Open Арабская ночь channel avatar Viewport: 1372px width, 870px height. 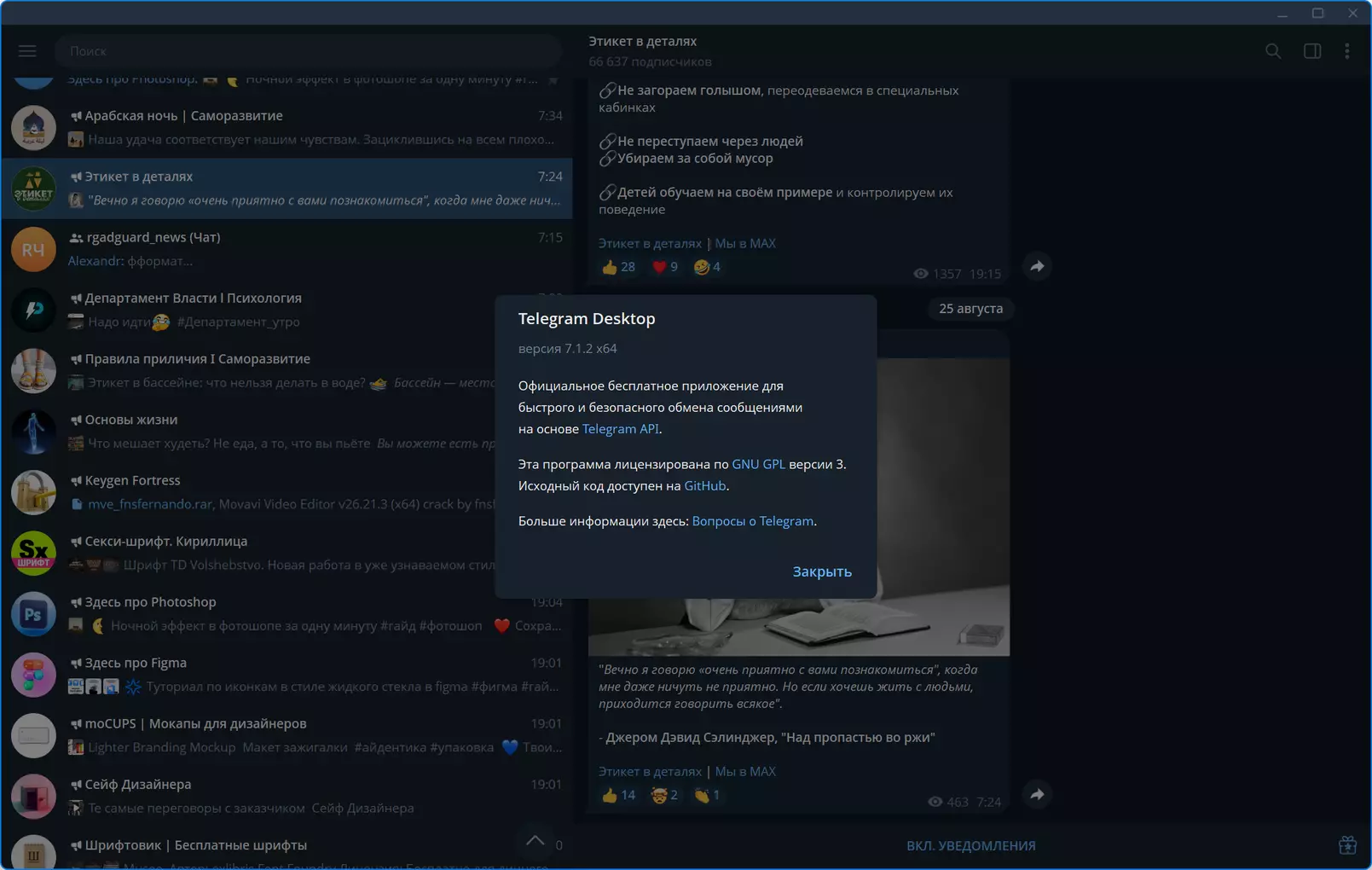(x=33, y=128)
